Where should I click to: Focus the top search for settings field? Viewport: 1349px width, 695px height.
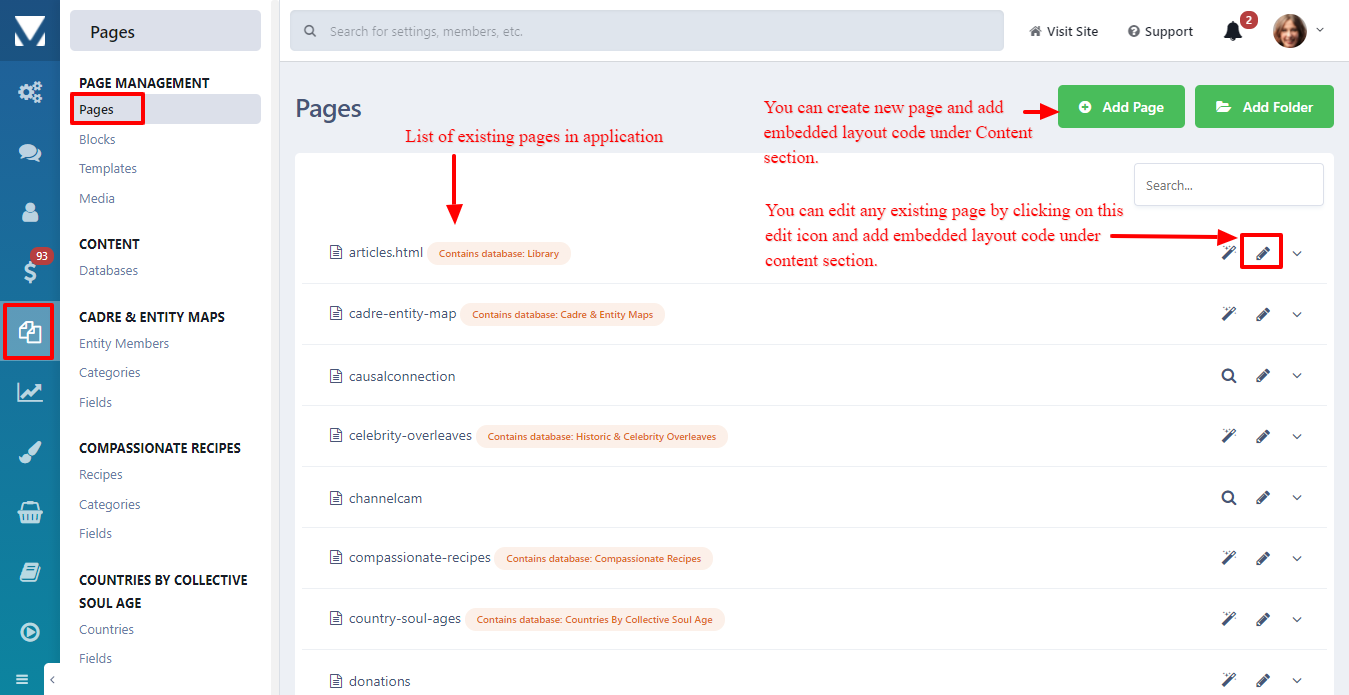tap(647, 31)
